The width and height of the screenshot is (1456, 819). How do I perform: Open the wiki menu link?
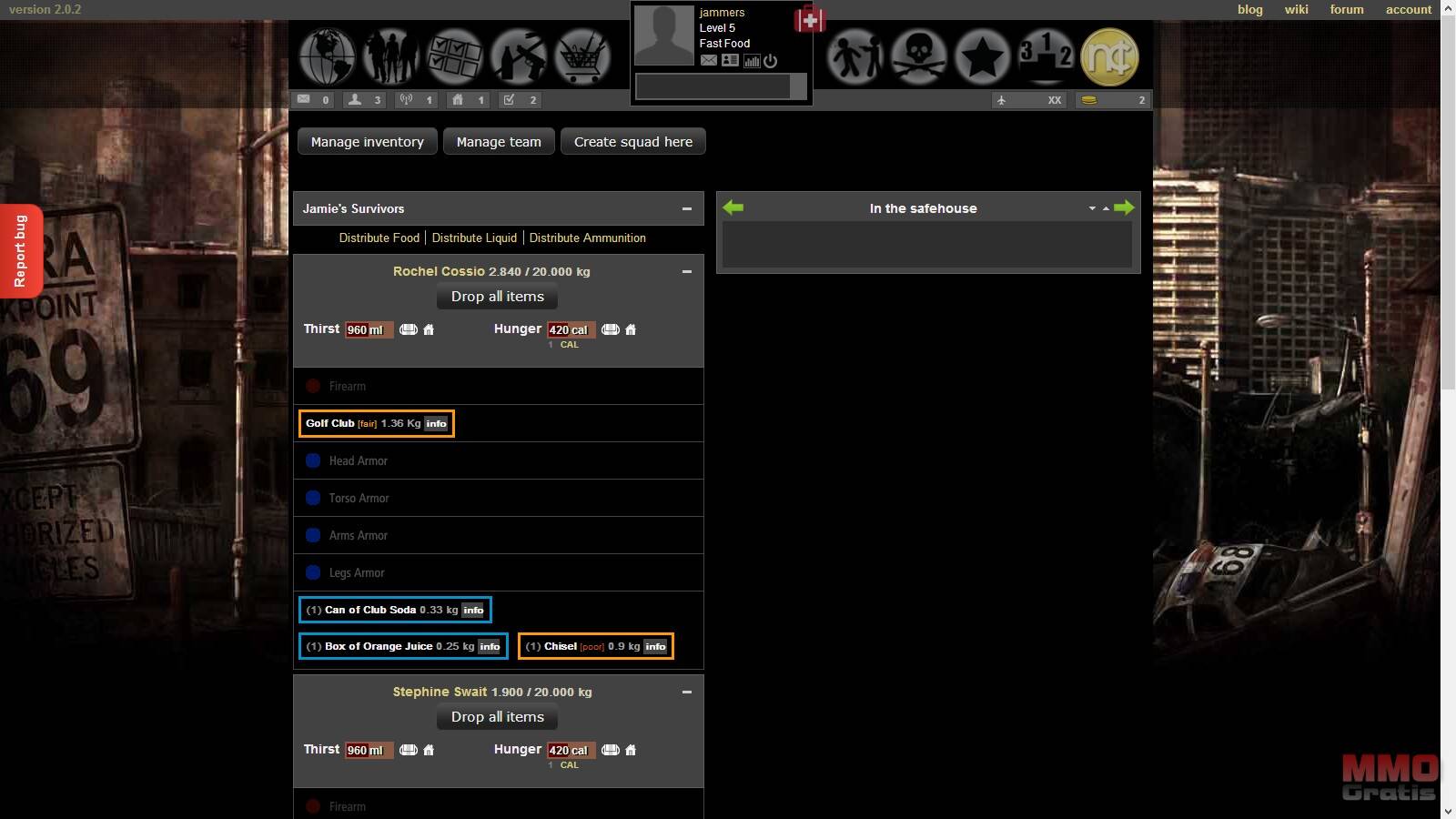[1296, 9]
